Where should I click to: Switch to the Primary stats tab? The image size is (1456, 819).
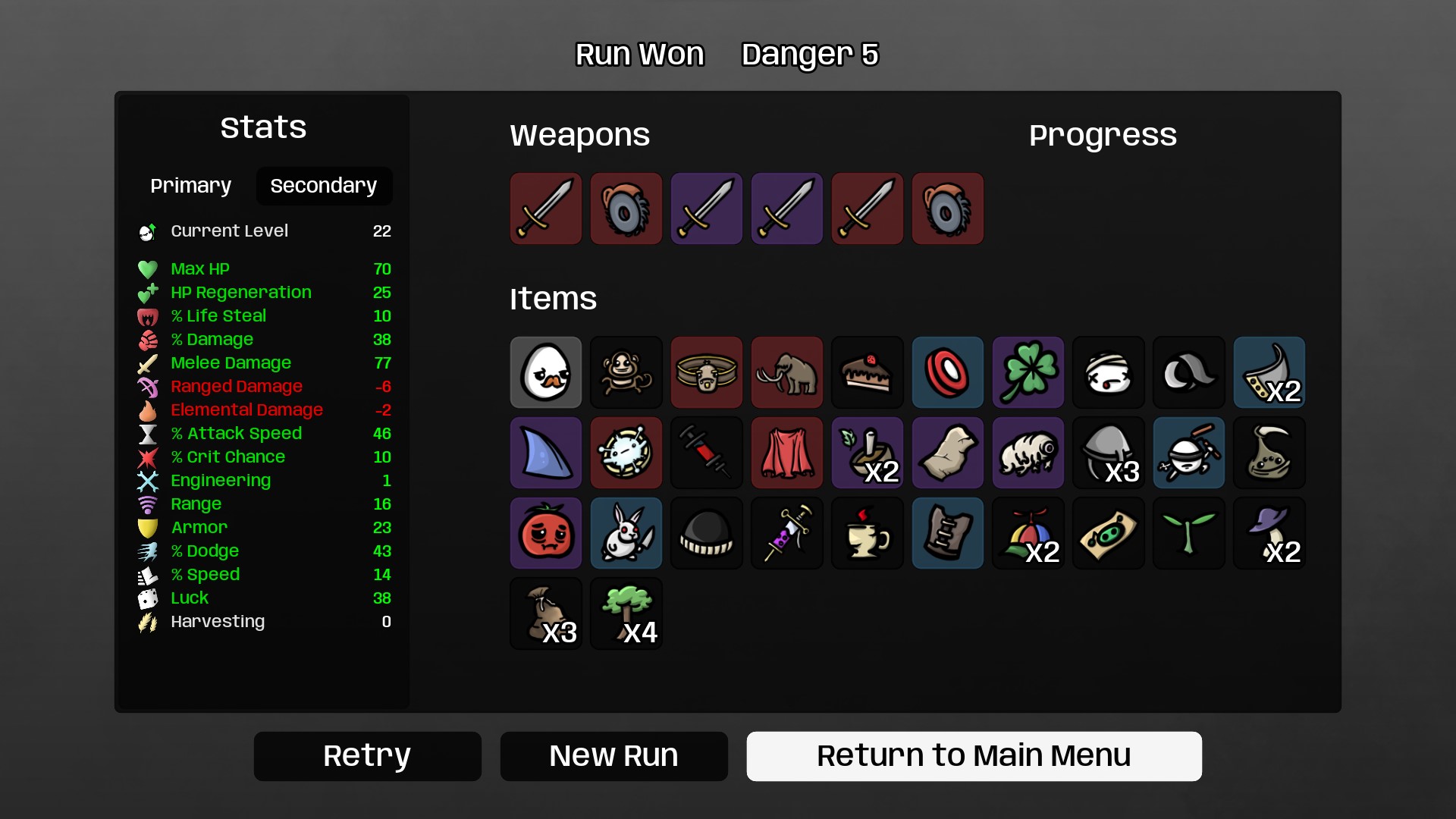[190, 186]
